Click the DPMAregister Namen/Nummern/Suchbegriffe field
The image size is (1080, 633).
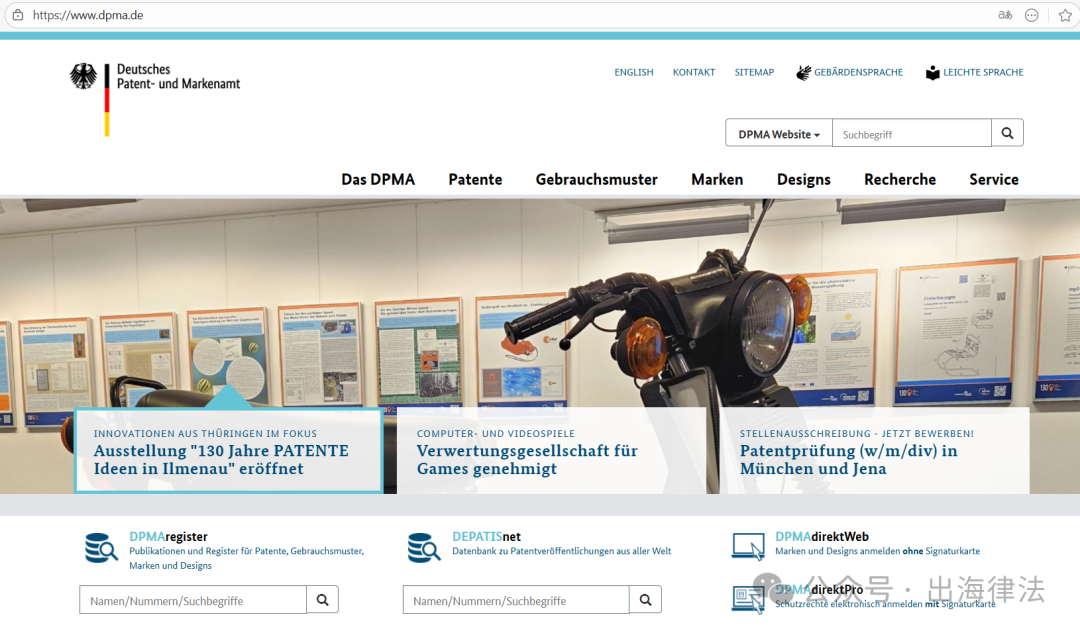point(193,600)
